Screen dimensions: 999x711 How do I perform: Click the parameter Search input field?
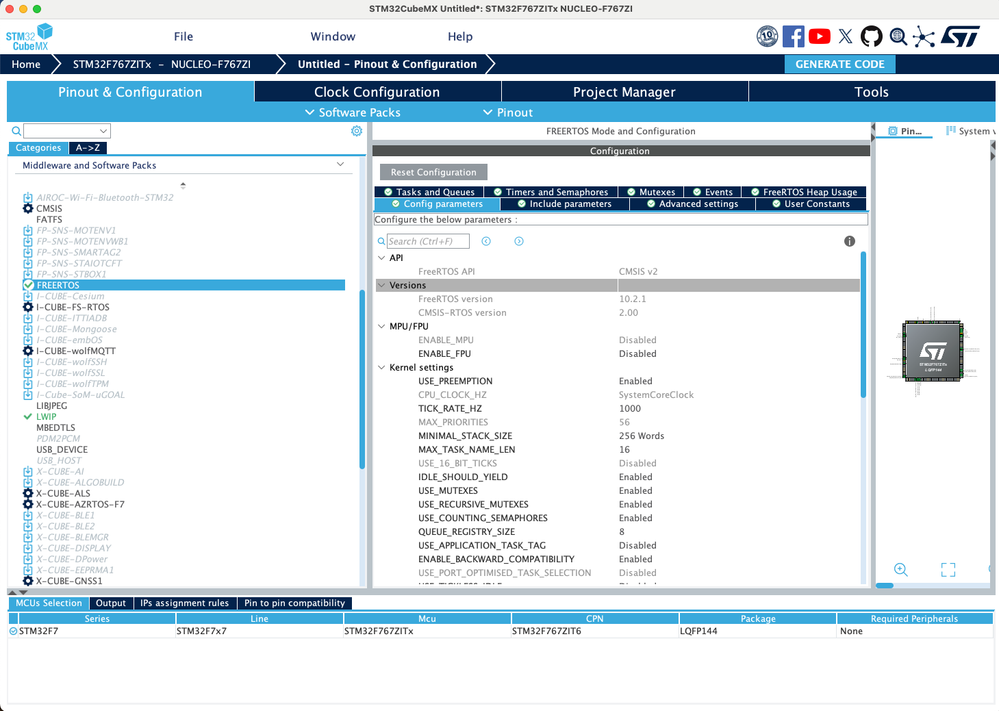428,241
